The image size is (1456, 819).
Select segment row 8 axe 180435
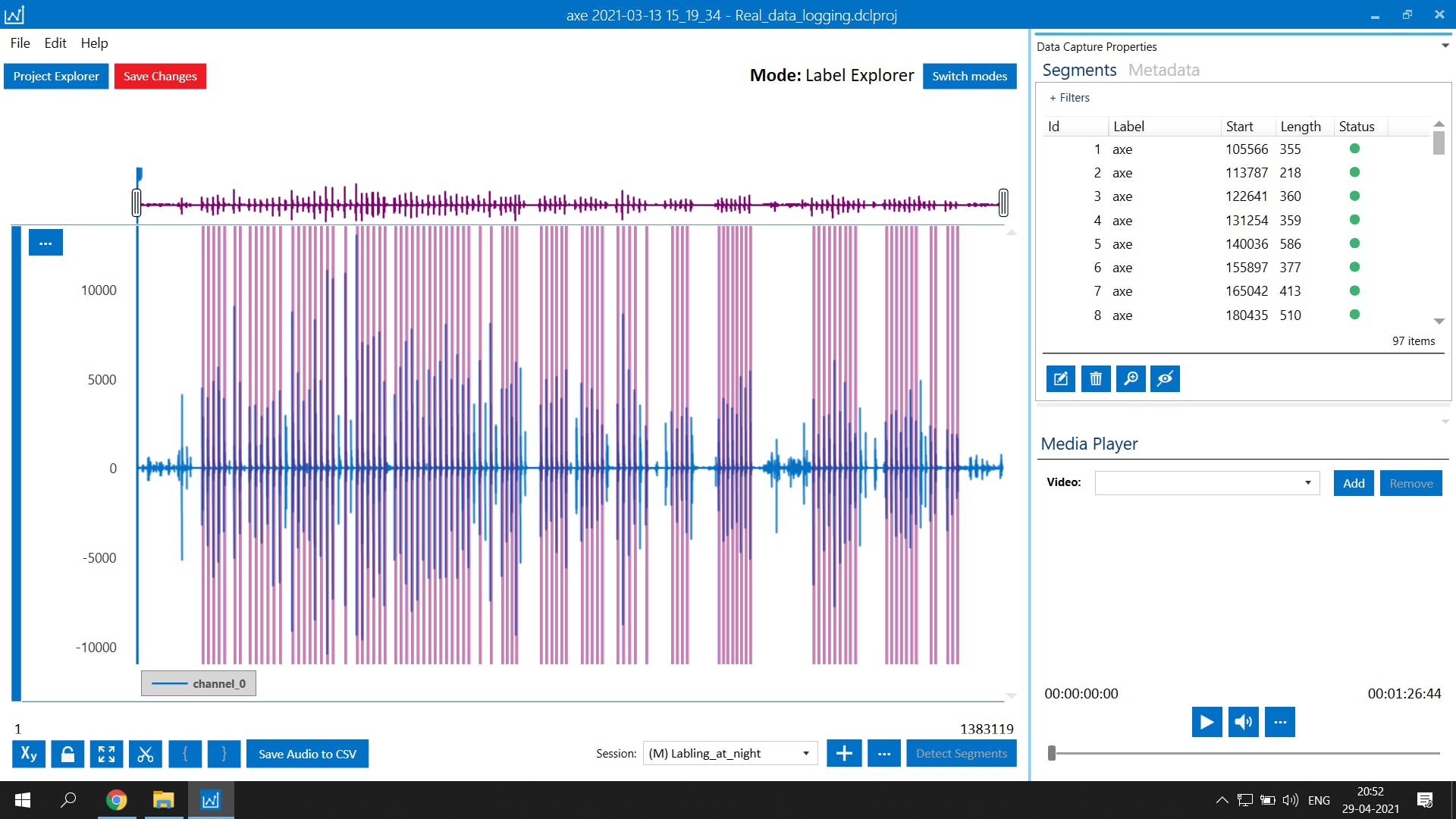[1236, 315]
